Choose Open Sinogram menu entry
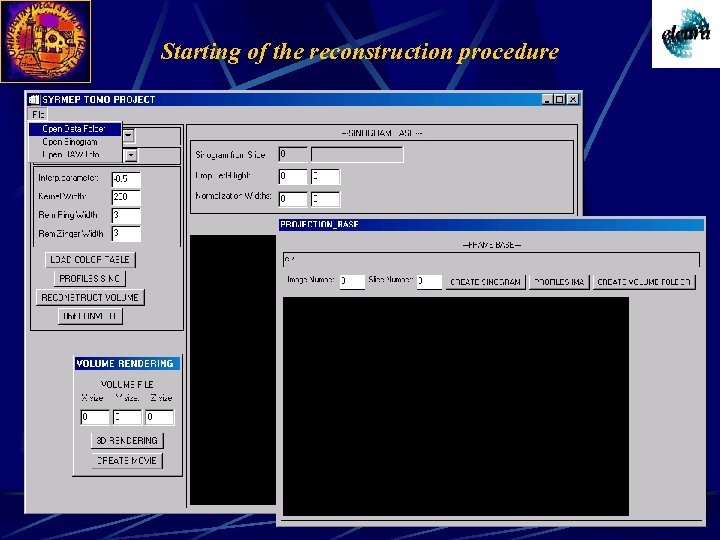Image resolution: width=720 pixels, height=540 pixels. point(75,142)
